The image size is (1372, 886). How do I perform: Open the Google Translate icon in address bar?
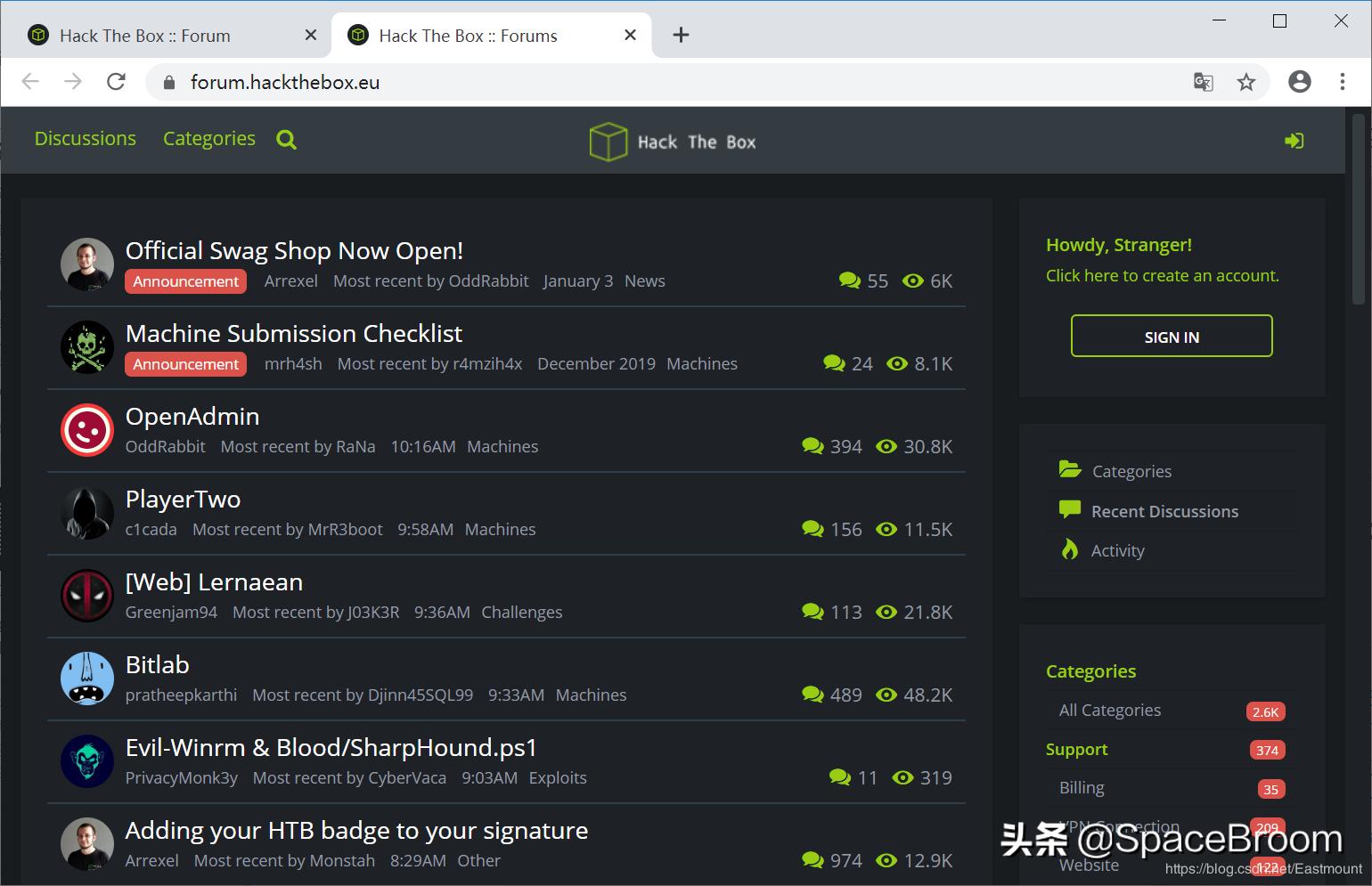[1203, 81]
